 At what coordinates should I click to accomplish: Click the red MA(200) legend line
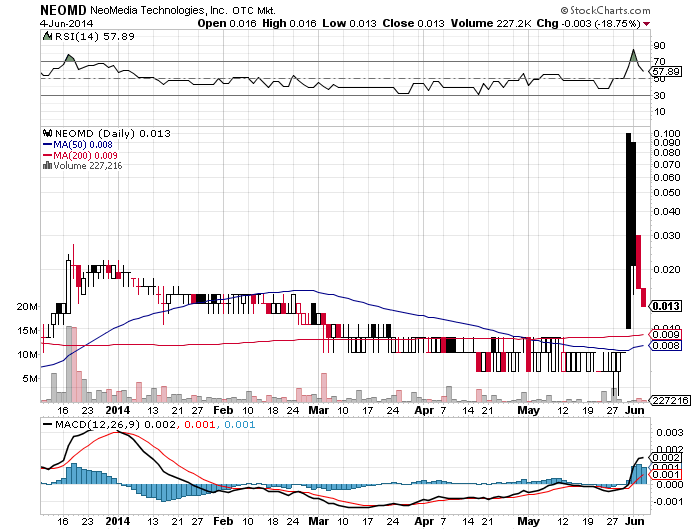[47, 155]
